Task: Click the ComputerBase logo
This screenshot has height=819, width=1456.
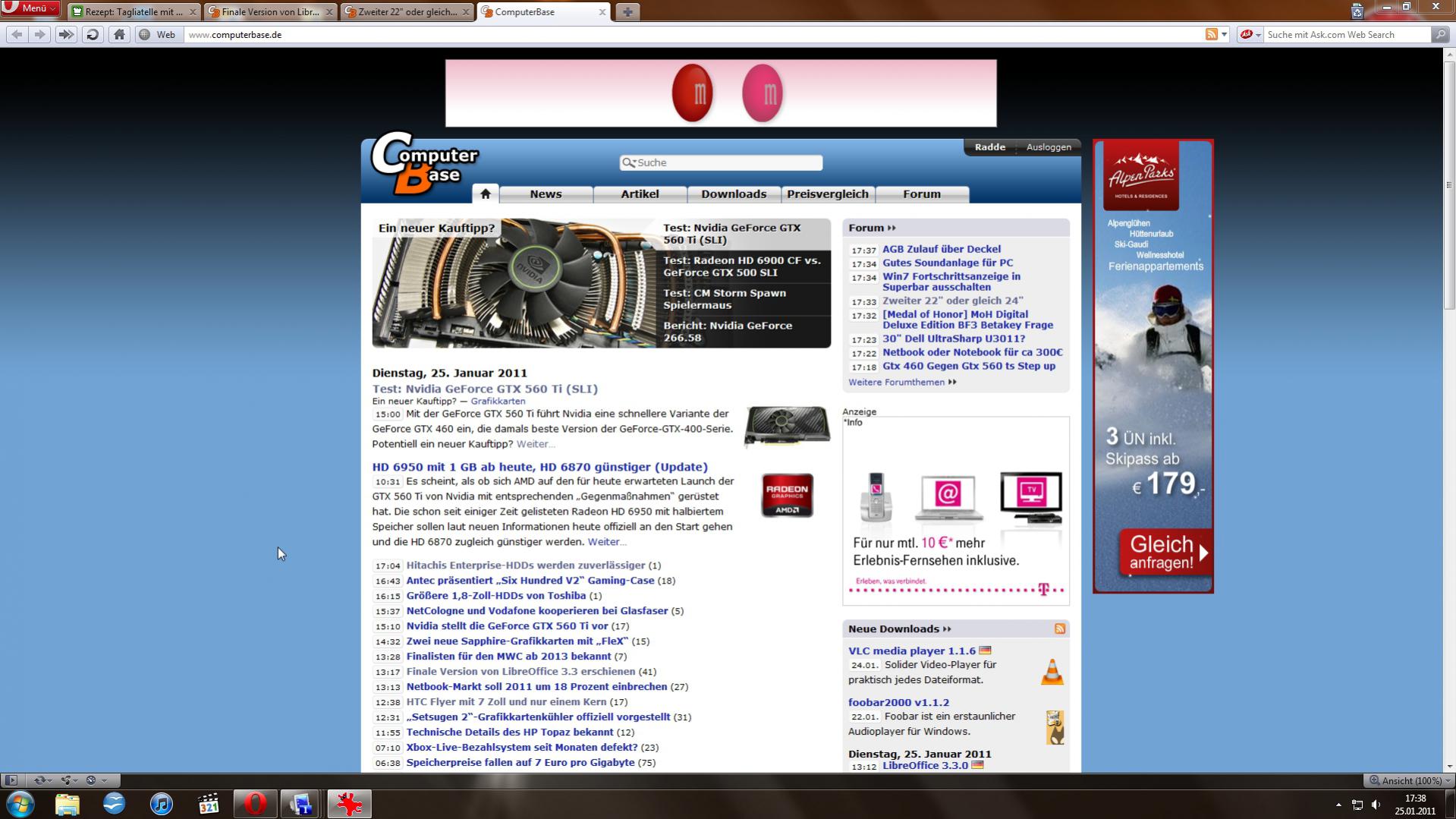Action: [x=424, y=163]
